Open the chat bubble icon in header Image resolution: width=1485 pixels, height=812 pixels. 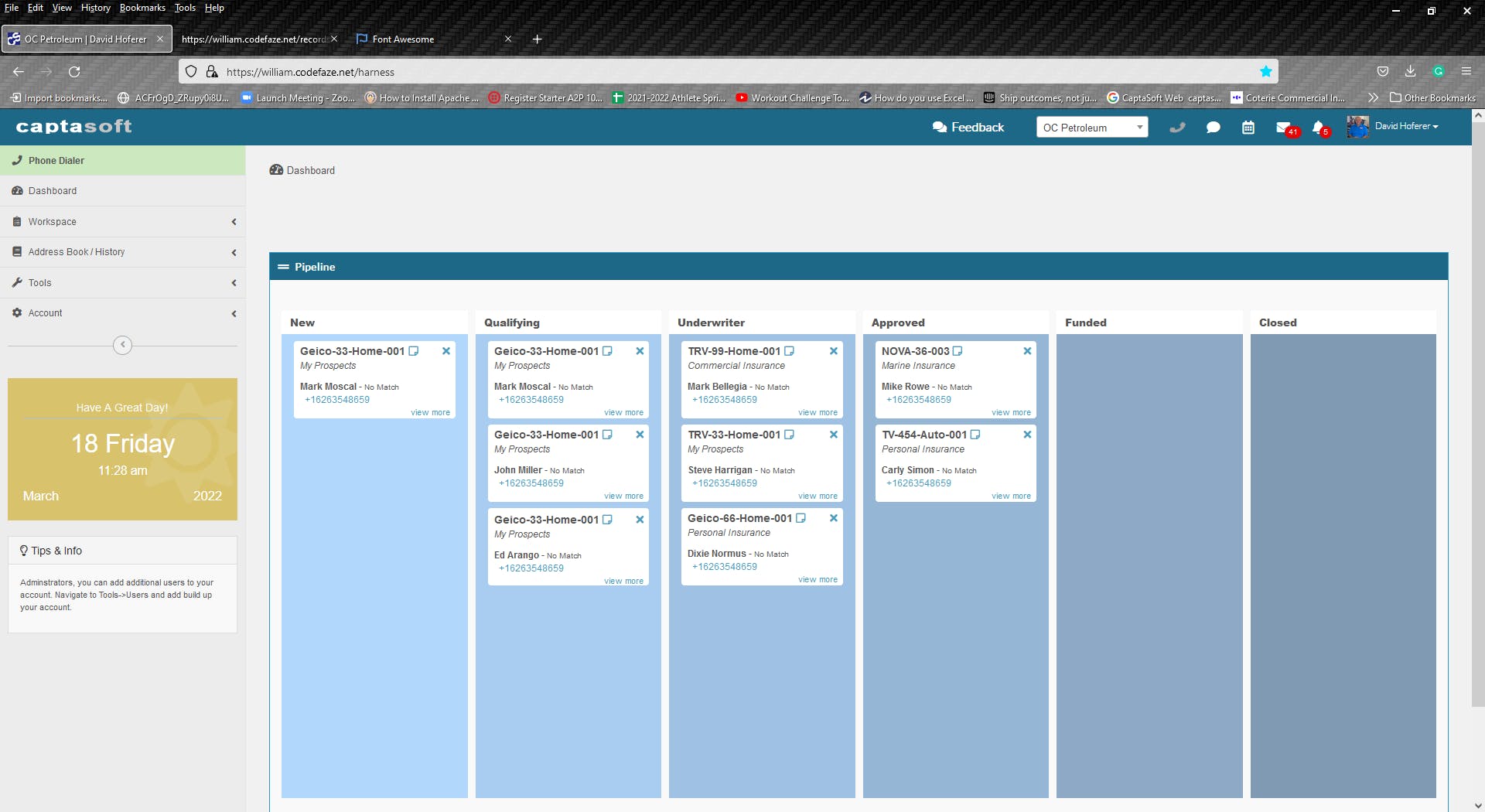pos(1213,128)
